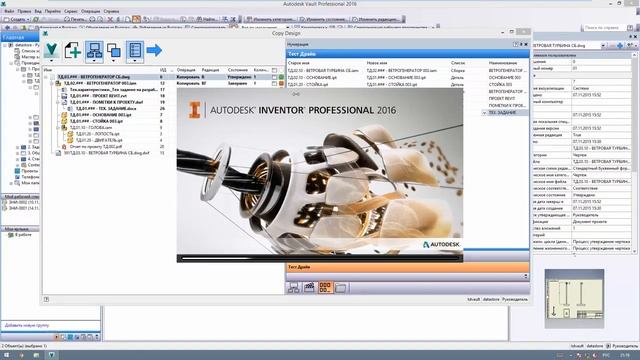Click the file explorer icon on the taskbar
Screen dimensions: 640x360
[36, 355]
